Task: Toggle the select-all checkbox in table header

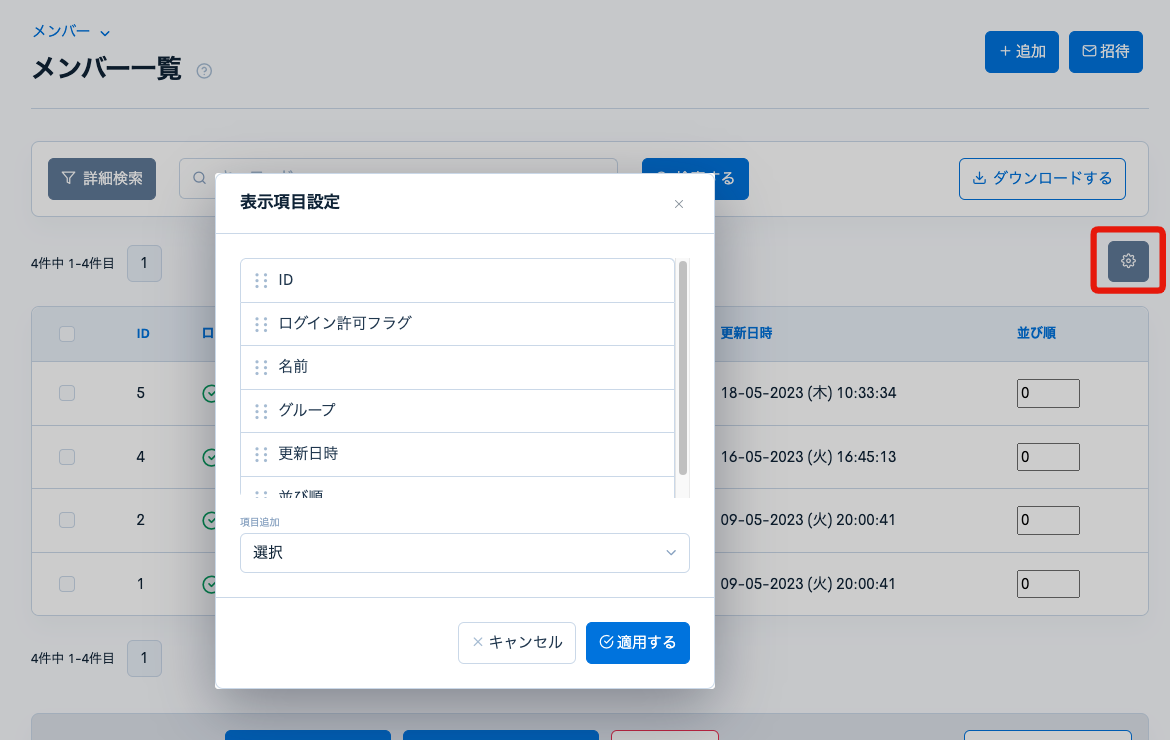Action: (67, 333)
